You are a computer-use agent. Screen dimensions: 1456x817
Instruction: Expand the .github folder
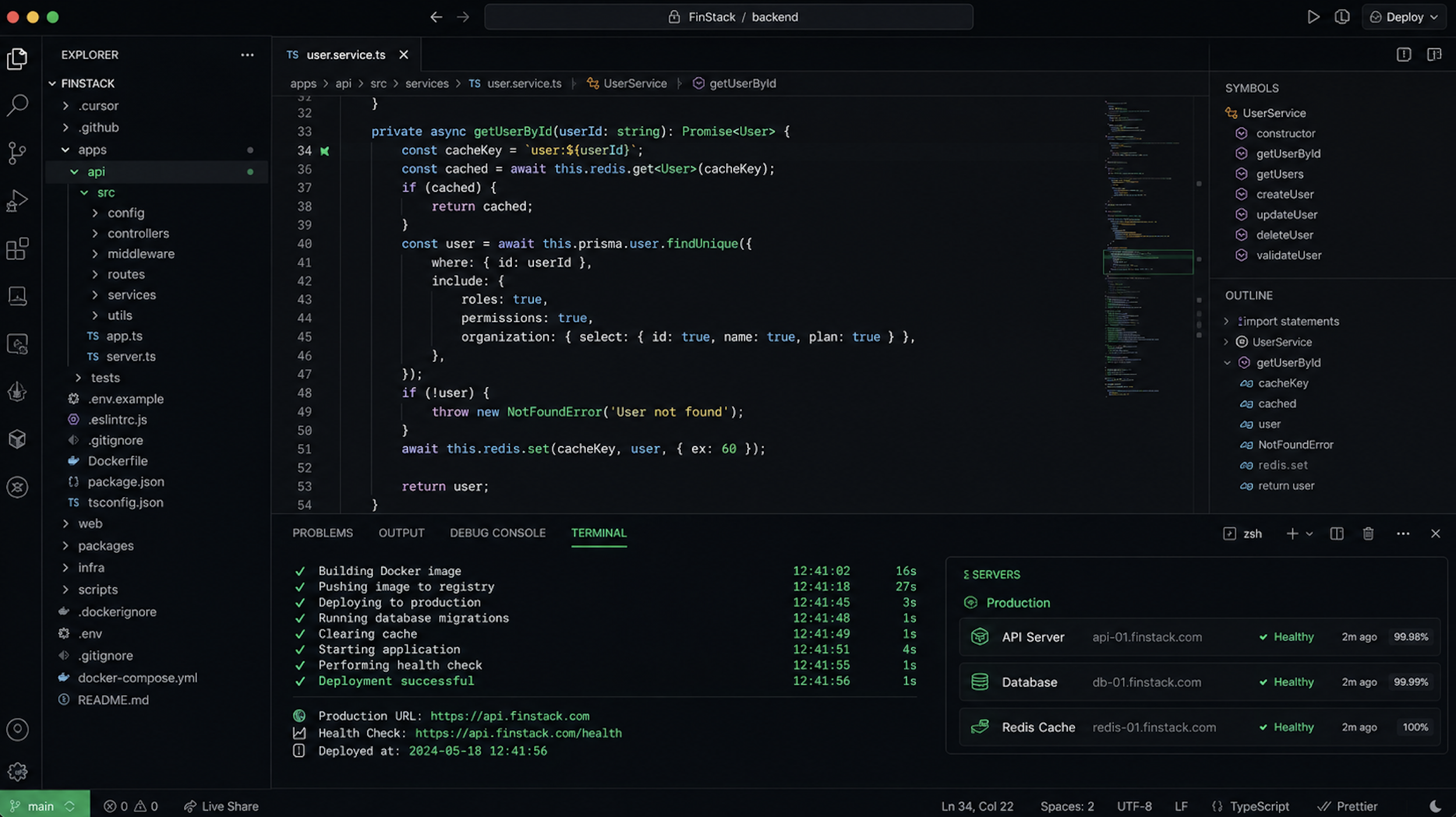tap(66, 127)
